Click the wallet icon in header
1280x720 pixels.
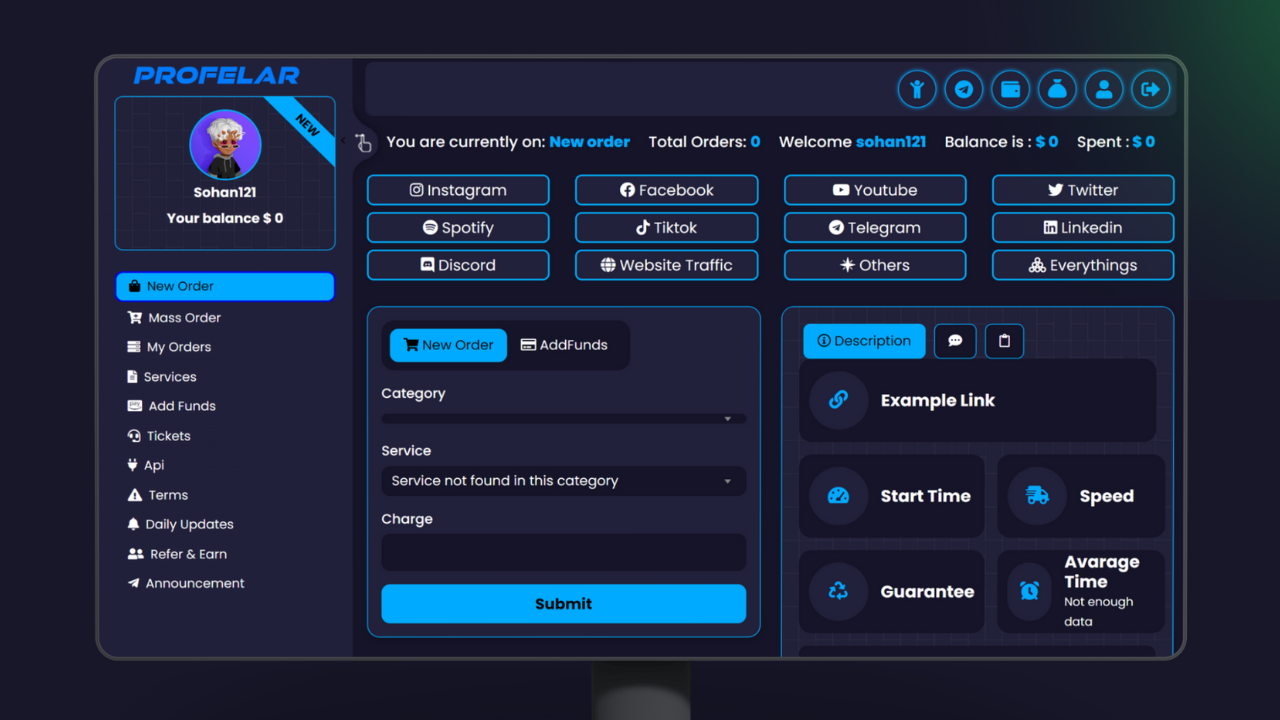point(1011,89)
